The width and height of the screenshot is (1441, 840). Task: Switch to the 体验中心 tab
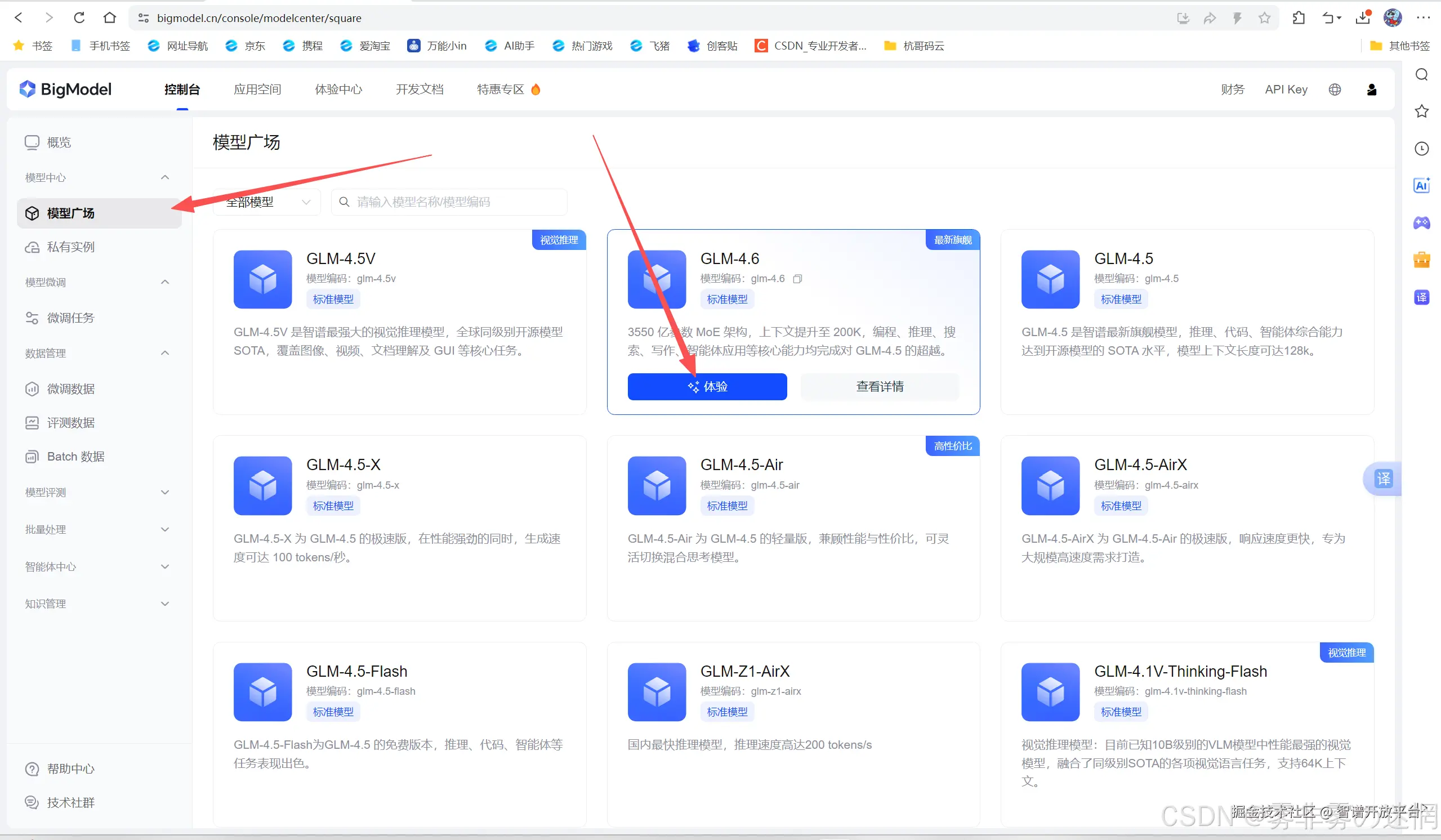point(338,90)
